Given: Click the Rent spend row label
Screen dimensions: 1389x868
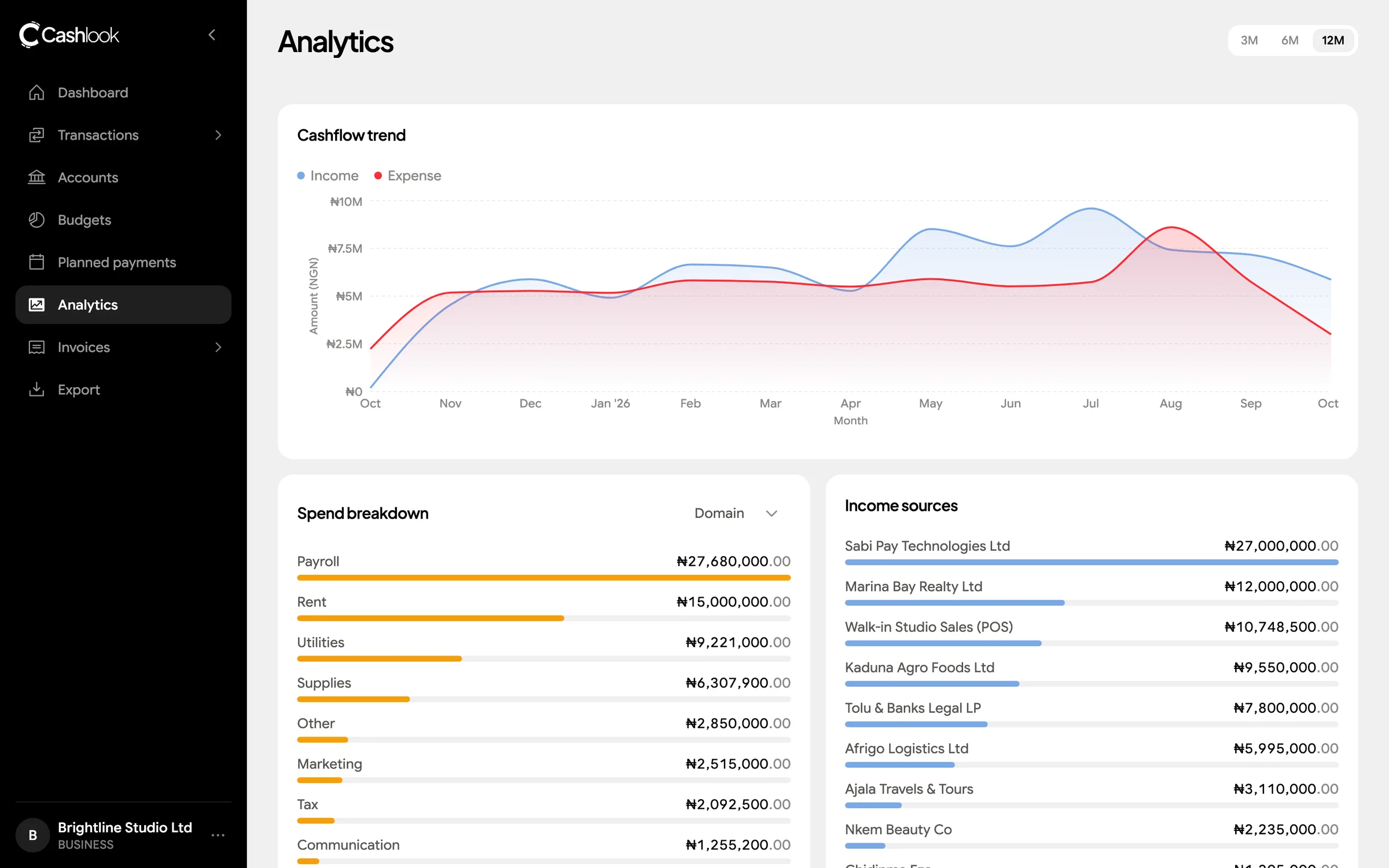Looking at the screenshot, I should [311, 602].
